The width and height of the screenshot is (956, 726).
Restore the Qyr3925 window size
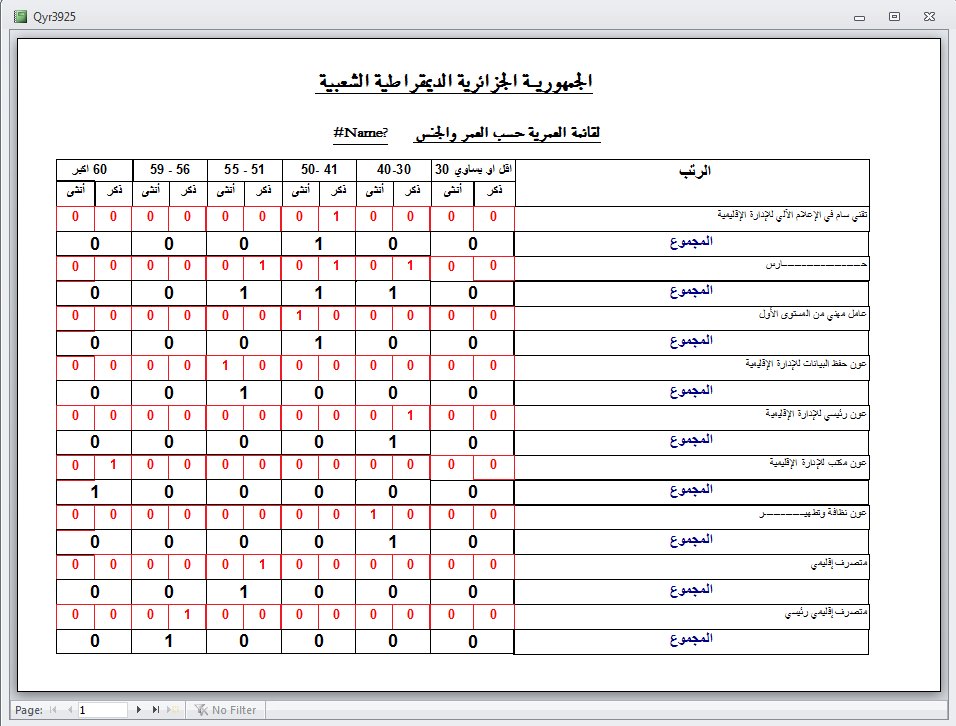point(894,16)
